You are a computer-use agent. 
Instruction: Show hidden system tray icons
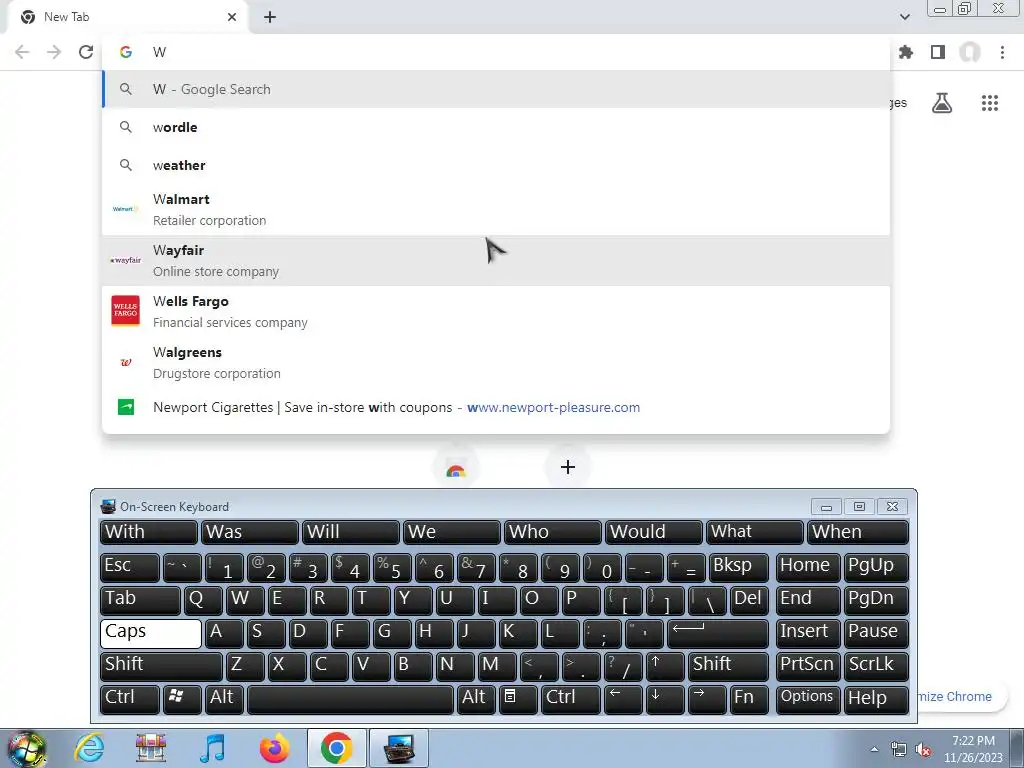tap(874, 749)
